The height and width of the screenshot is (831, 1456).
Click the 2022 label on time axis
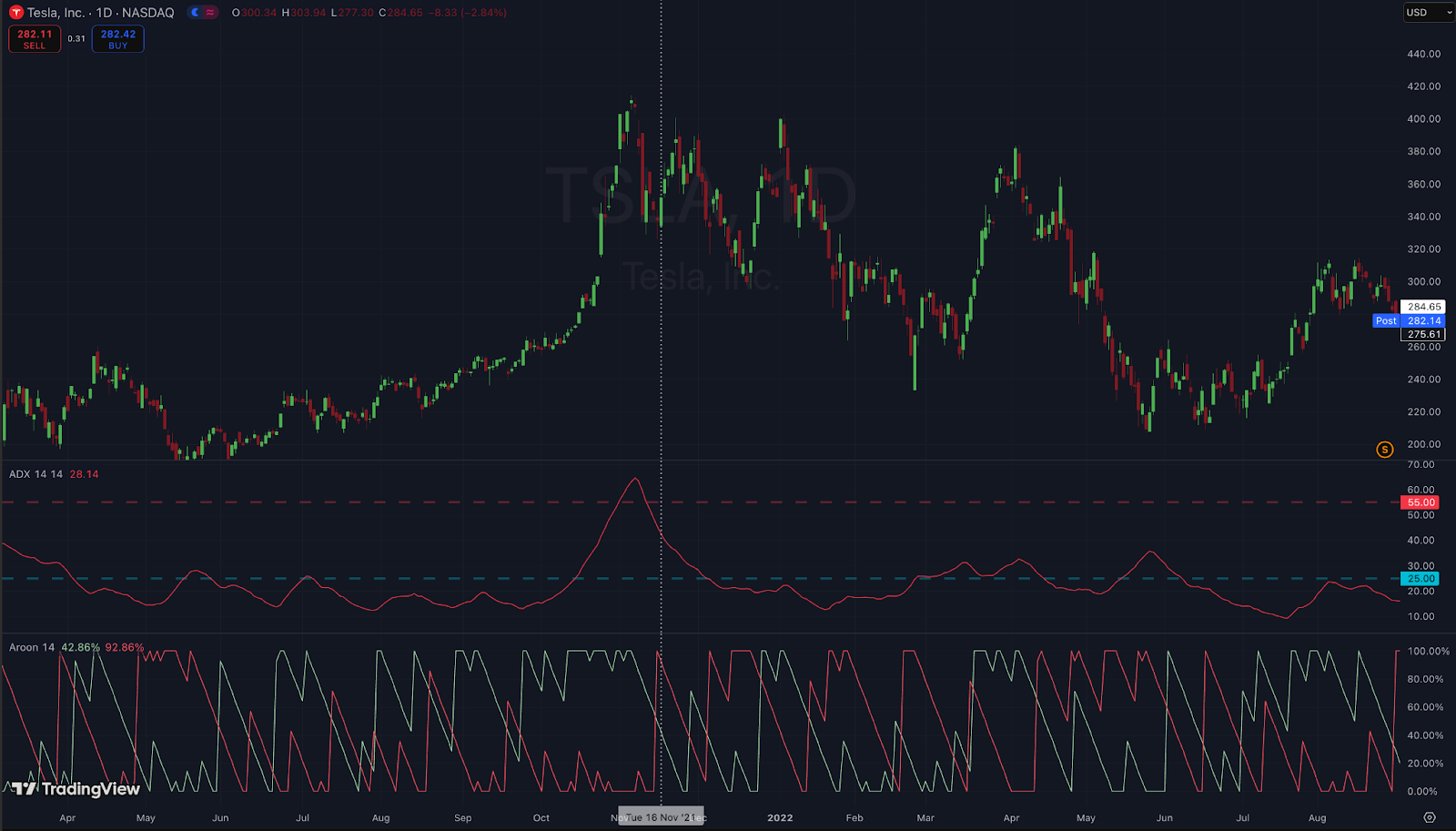[780, 817]
